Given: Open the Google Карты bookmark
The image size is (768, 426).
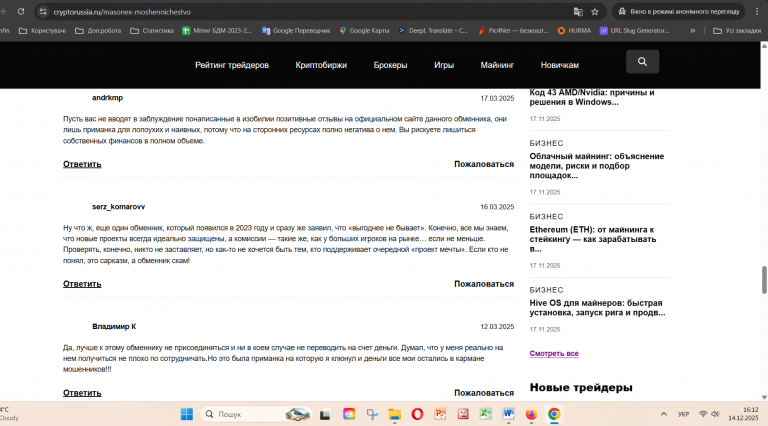Looking at the screenshot, I should click(x=364, y=30).
